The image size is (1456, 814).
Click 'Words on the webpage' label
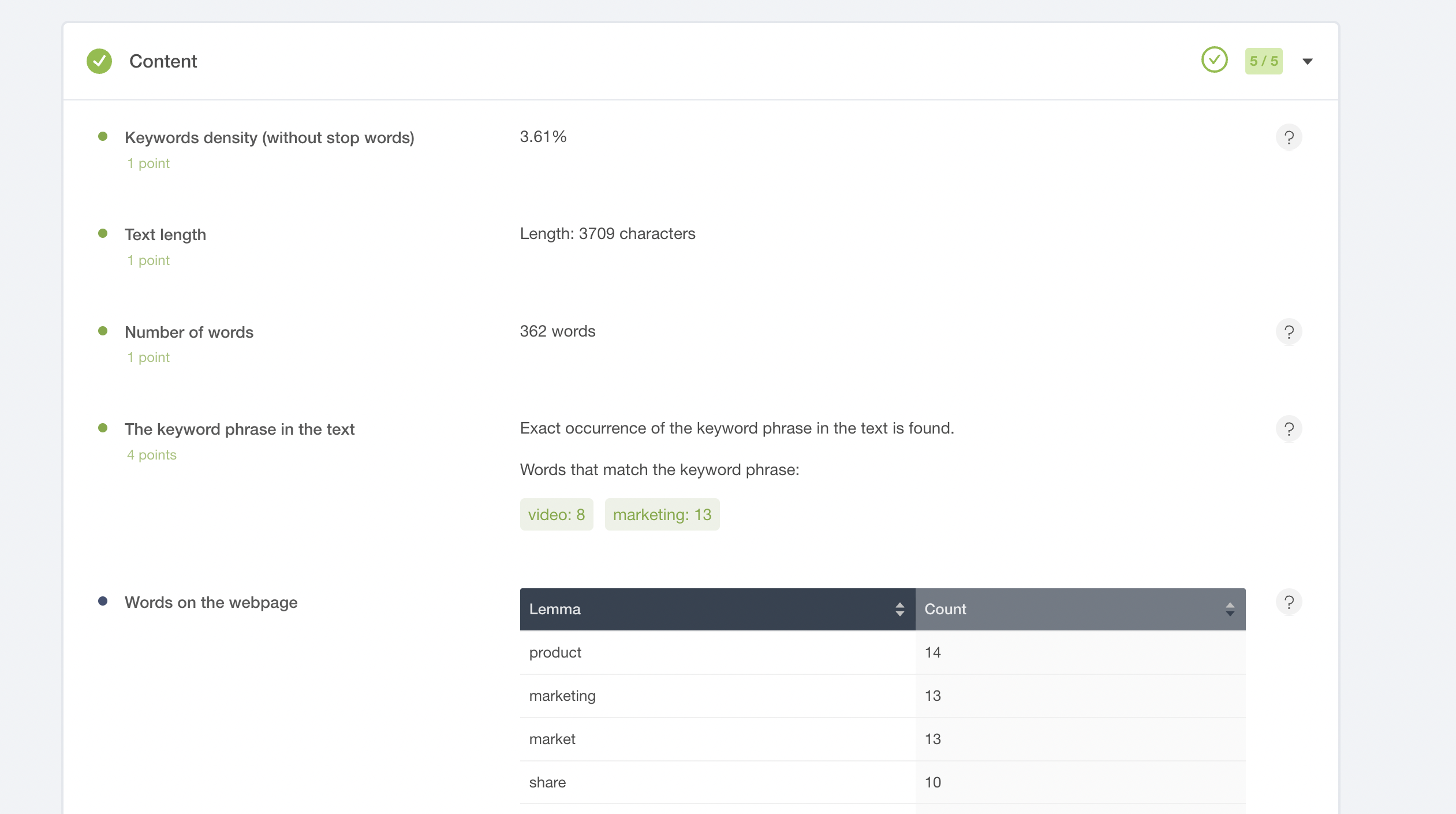(x=211, y=602)
